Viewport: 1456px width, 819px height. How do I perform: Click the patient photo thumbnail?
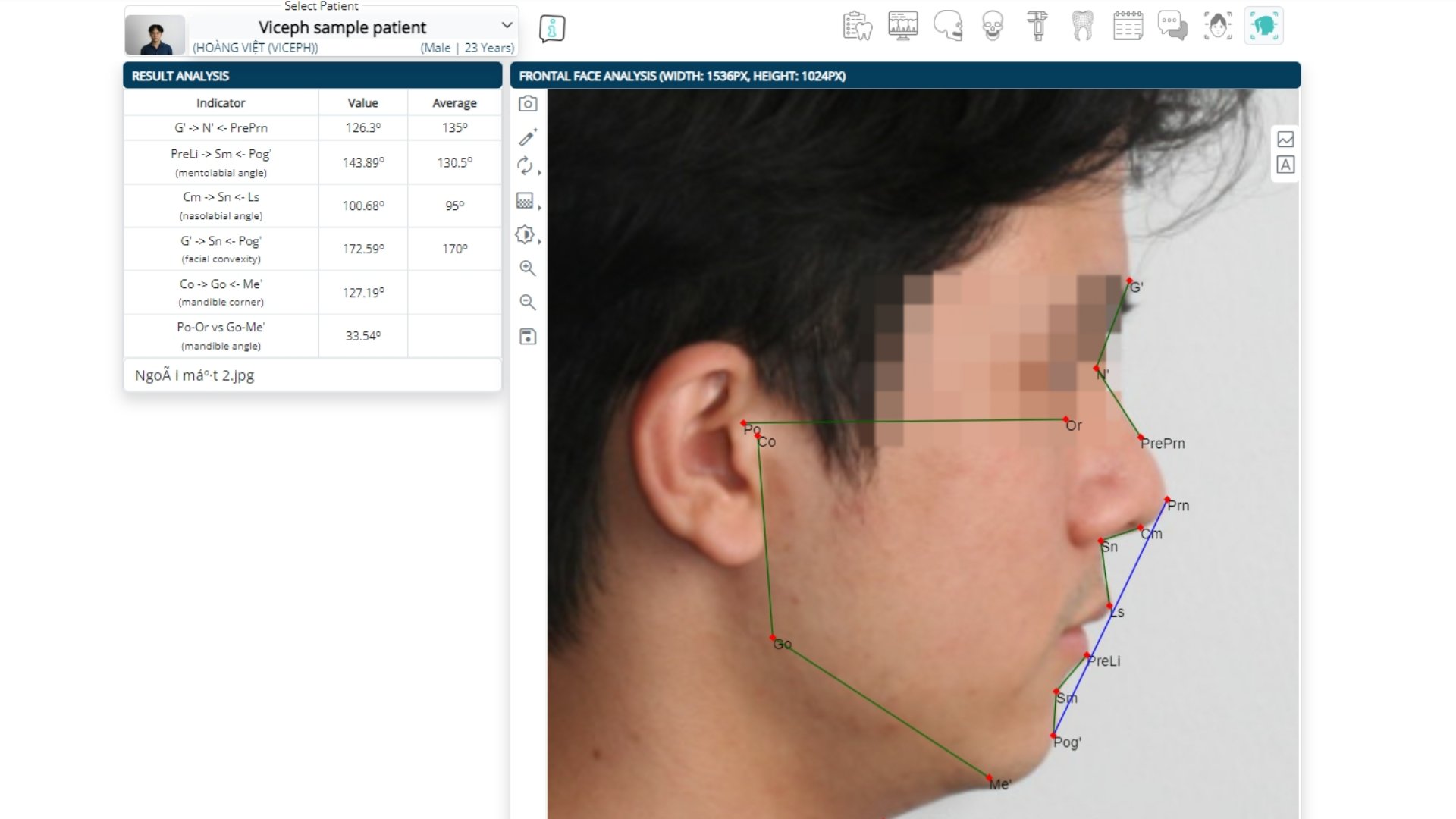point(155,35)
